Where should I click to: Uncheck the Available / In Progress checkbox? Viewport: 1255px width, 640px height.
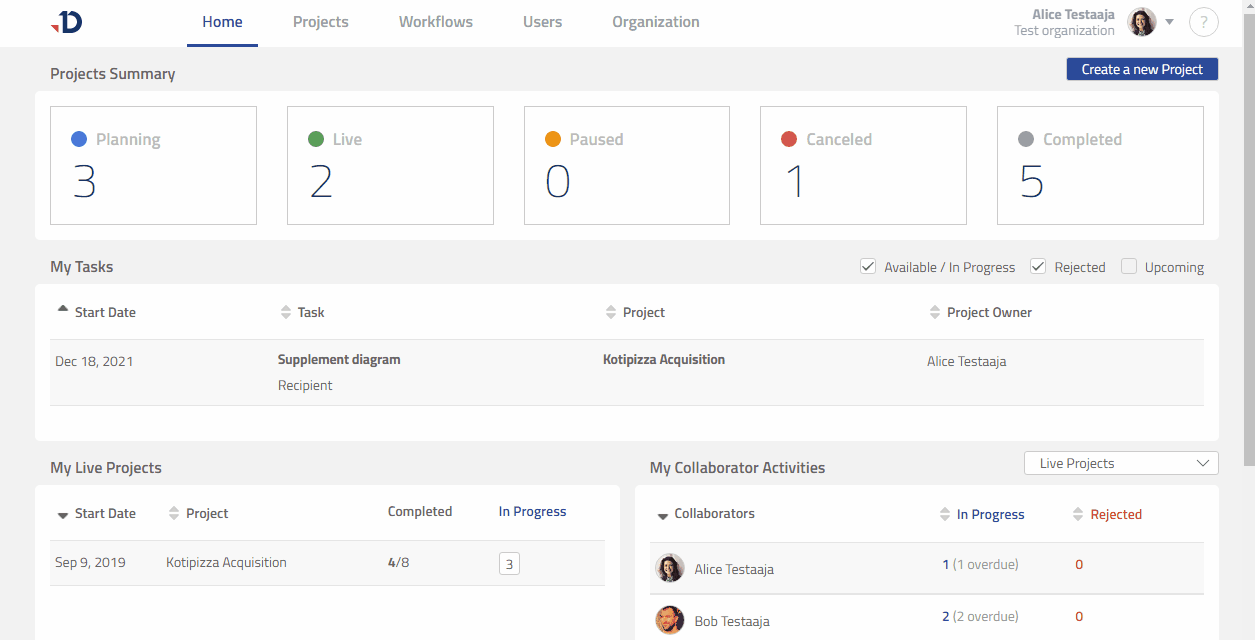click(x=868, y=267)
